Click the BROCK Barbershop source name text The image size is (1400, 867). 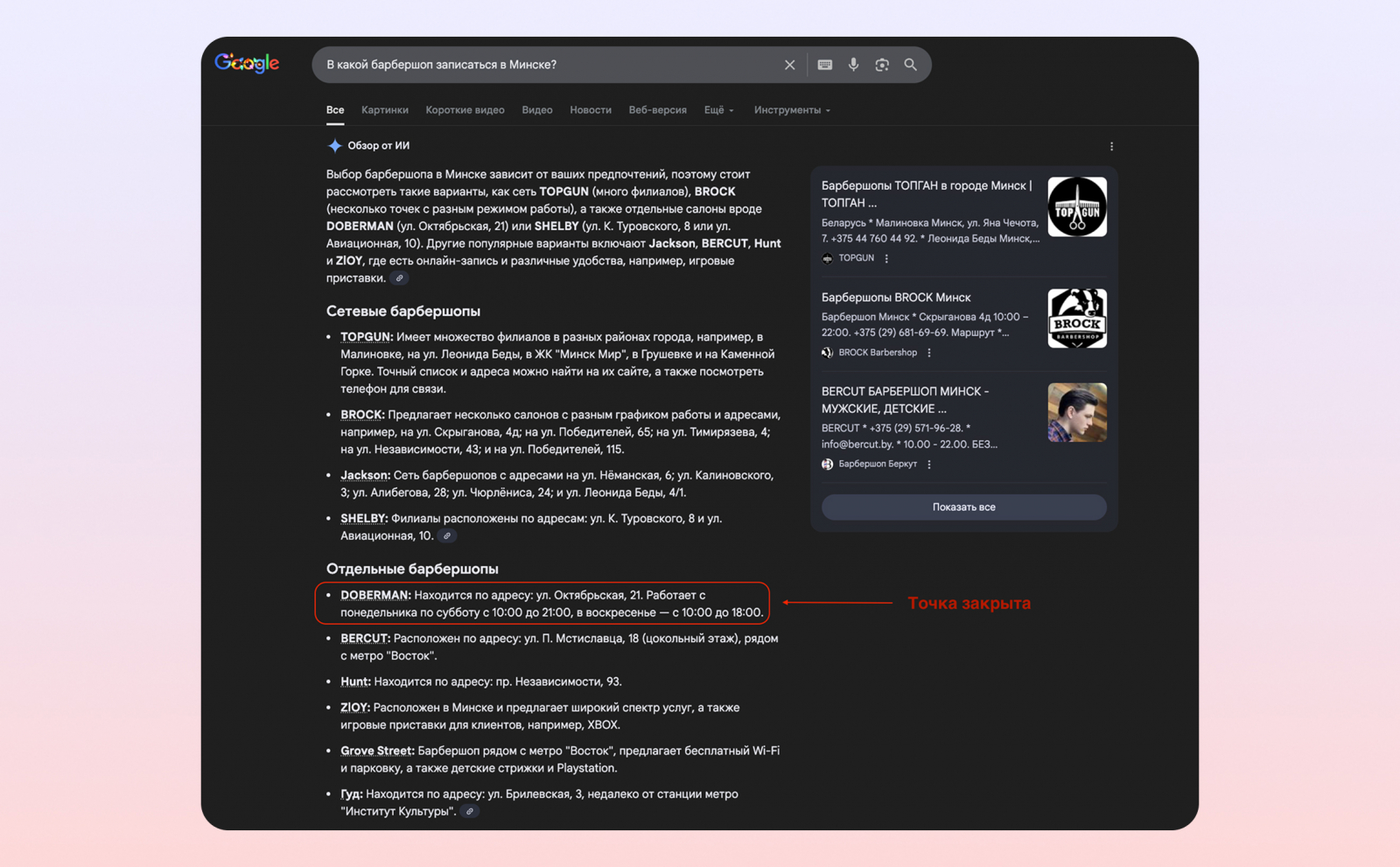point(878,353)
